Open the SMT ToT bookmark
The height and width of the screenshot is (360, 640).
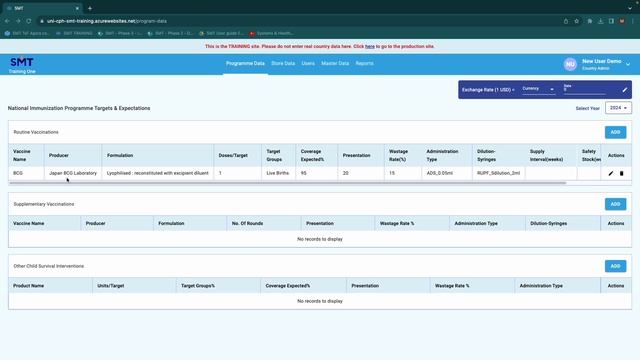27,33
